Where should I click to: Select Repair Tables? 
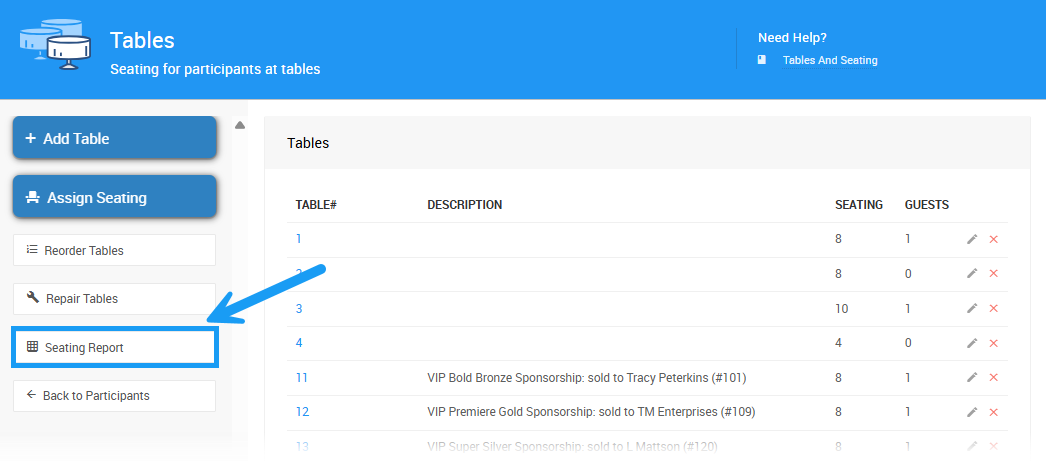pos(114,298)
